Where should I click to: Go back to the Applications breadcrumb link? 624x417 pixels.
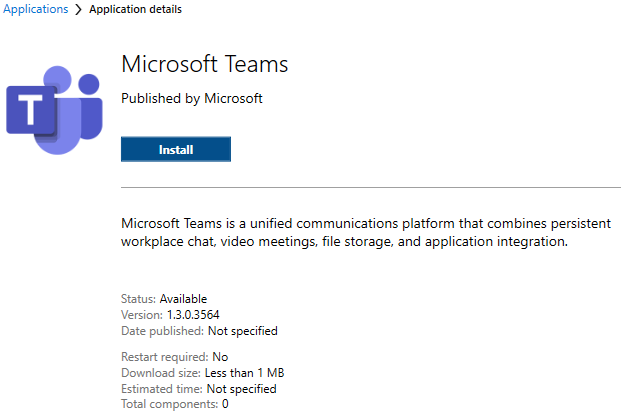point(35,9)
